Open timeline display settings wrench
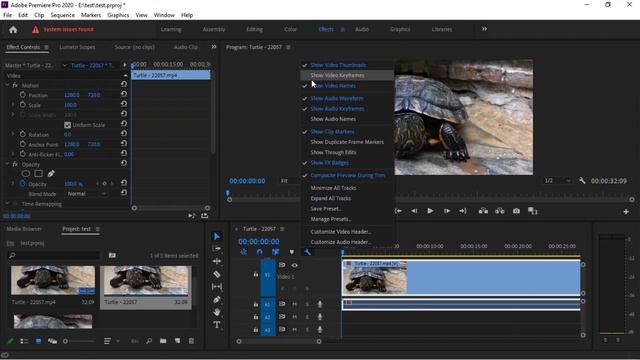Image resolution: width=640 pixels, height=360 pixels. pyautogui.click(x=308, y=252)
